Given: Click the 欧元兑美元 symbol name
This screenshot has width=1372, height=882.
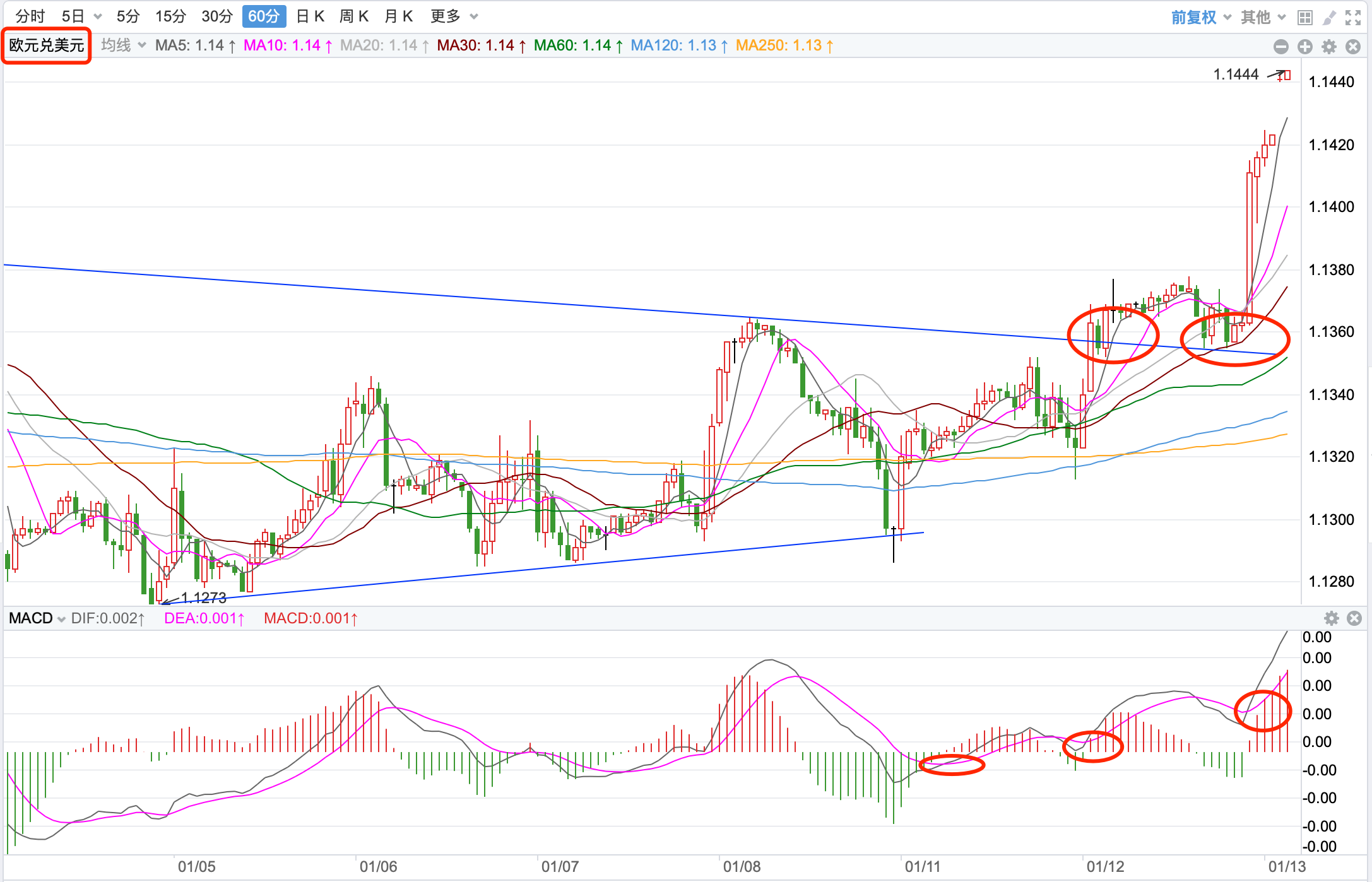Looking at the screenshot, I should pos(47,45).
